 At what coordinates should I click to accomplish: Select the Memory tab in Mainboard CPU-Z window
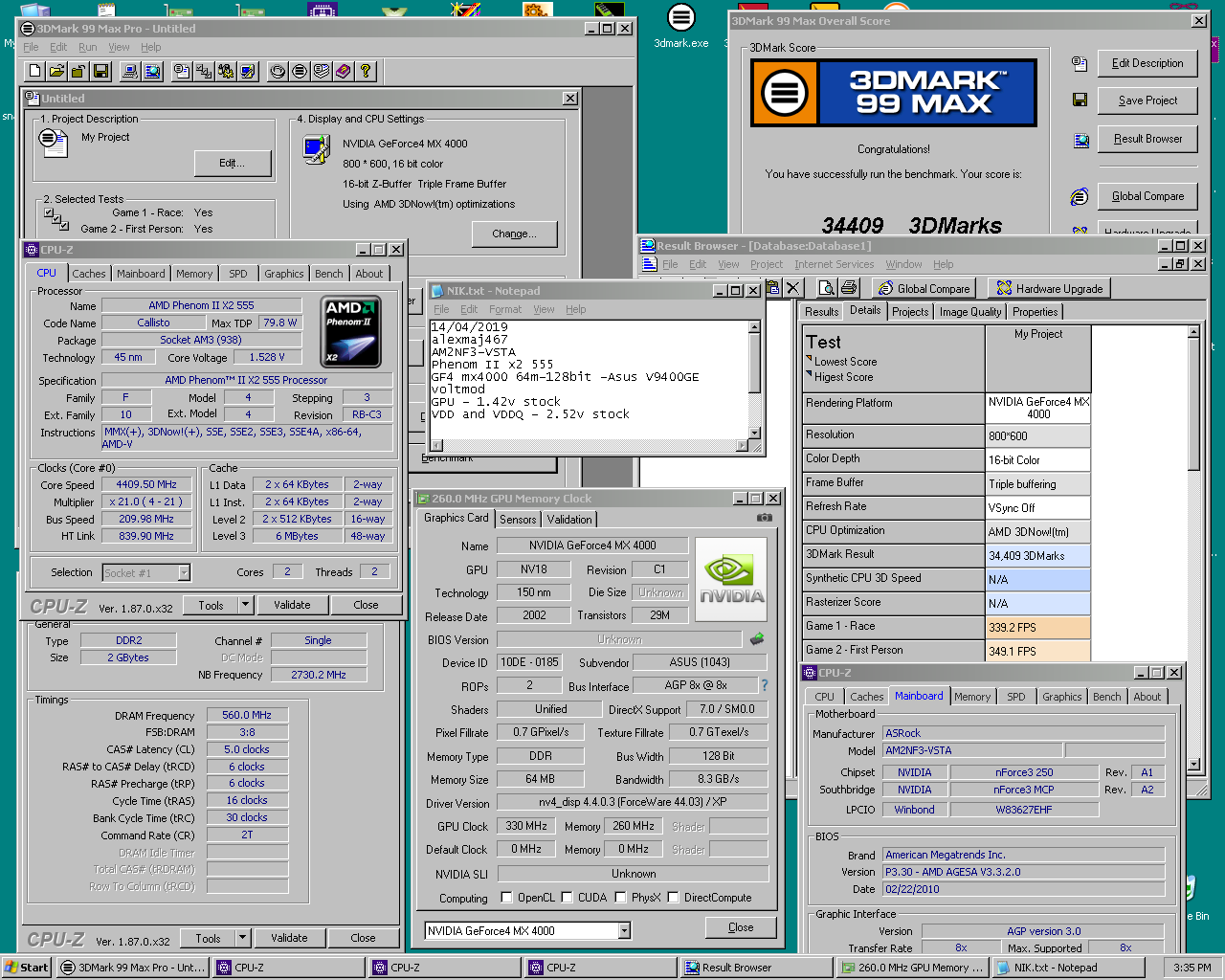pyautogui.click(x=972, y=697)
